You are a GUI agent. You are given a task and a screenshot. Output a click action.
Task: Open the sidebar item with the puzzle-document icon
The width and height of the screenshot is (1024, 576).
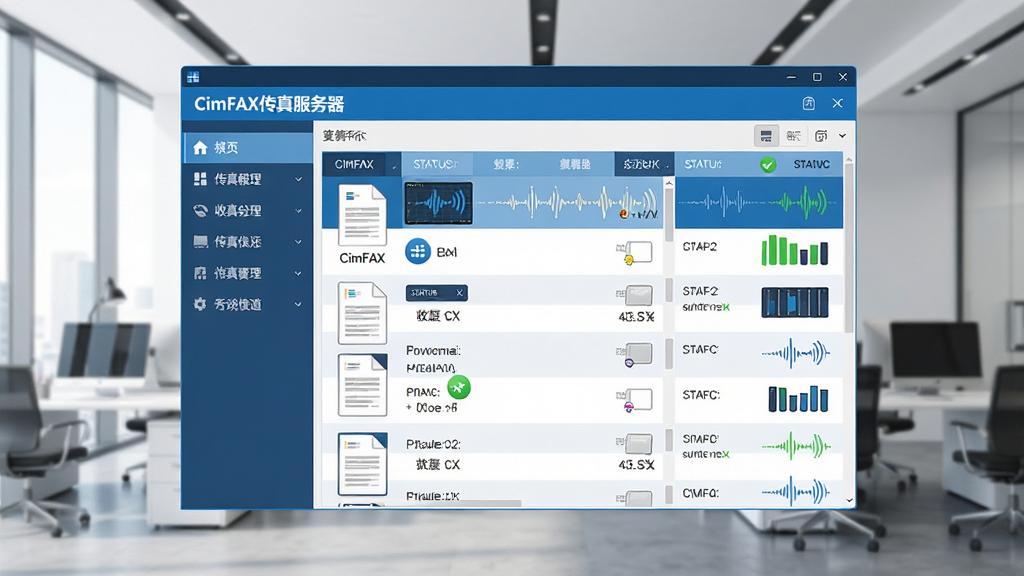pyautogui.click(x=249, y=273)
